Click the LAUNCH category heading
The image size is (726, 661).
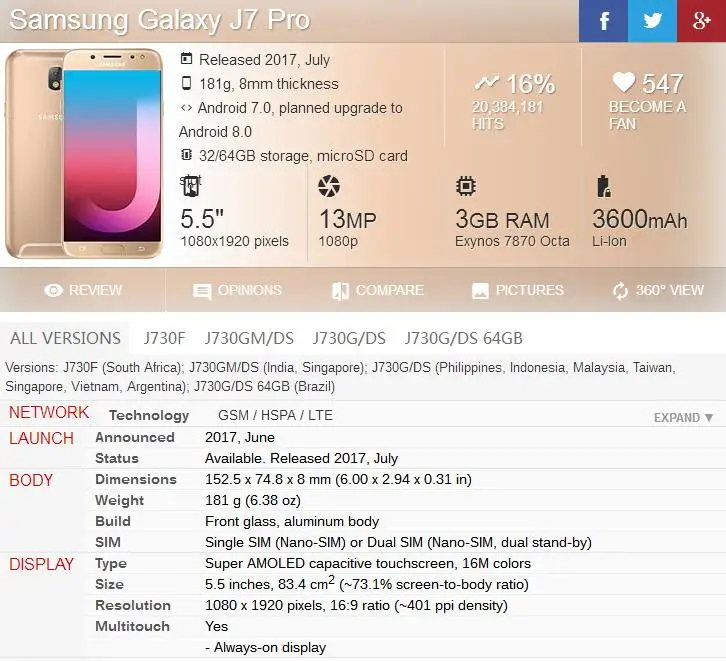41,438
